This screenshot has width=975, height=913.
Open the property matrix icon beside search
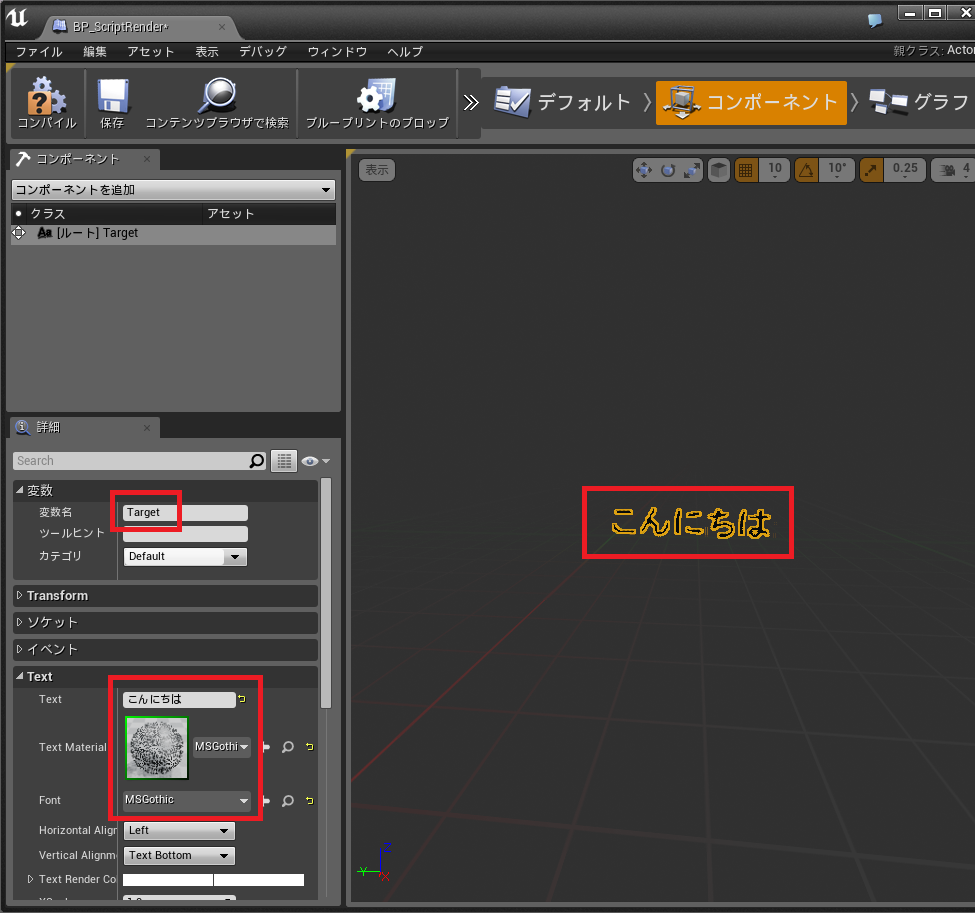(284, 461)
